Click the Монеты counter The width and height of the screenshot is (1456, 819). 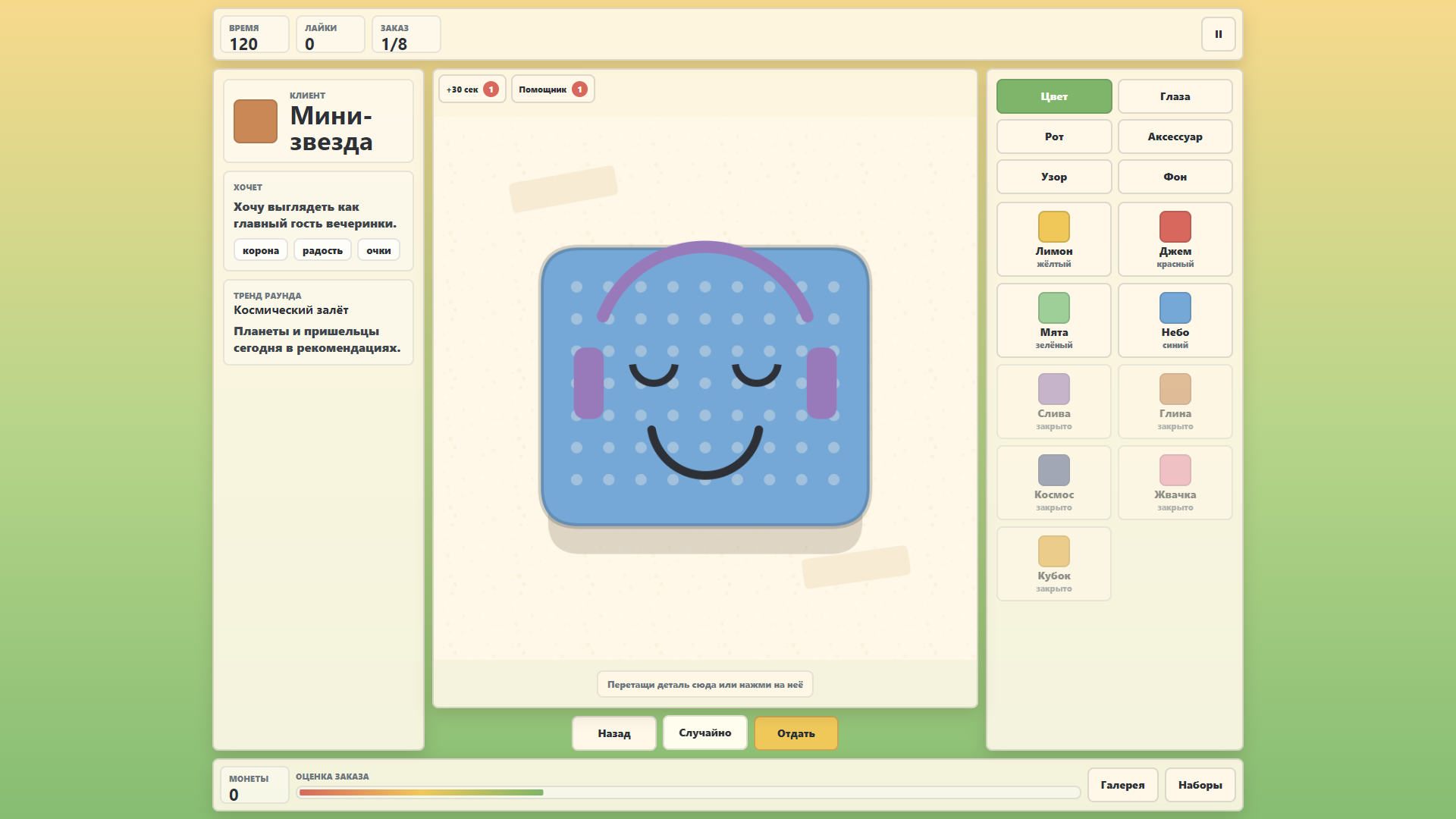[x=255, y=785]
